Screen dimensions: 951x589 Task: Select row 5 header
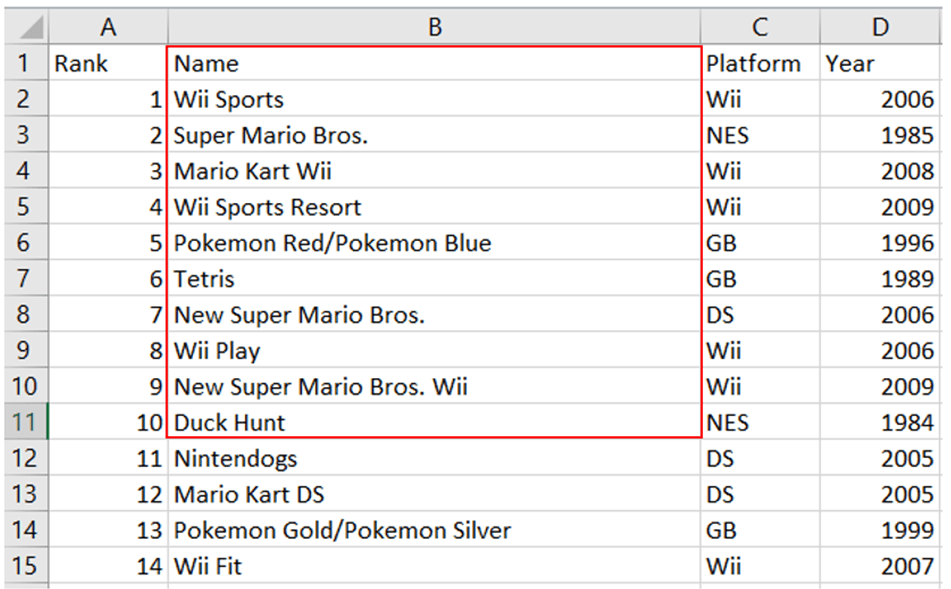[x=24, y=207]
